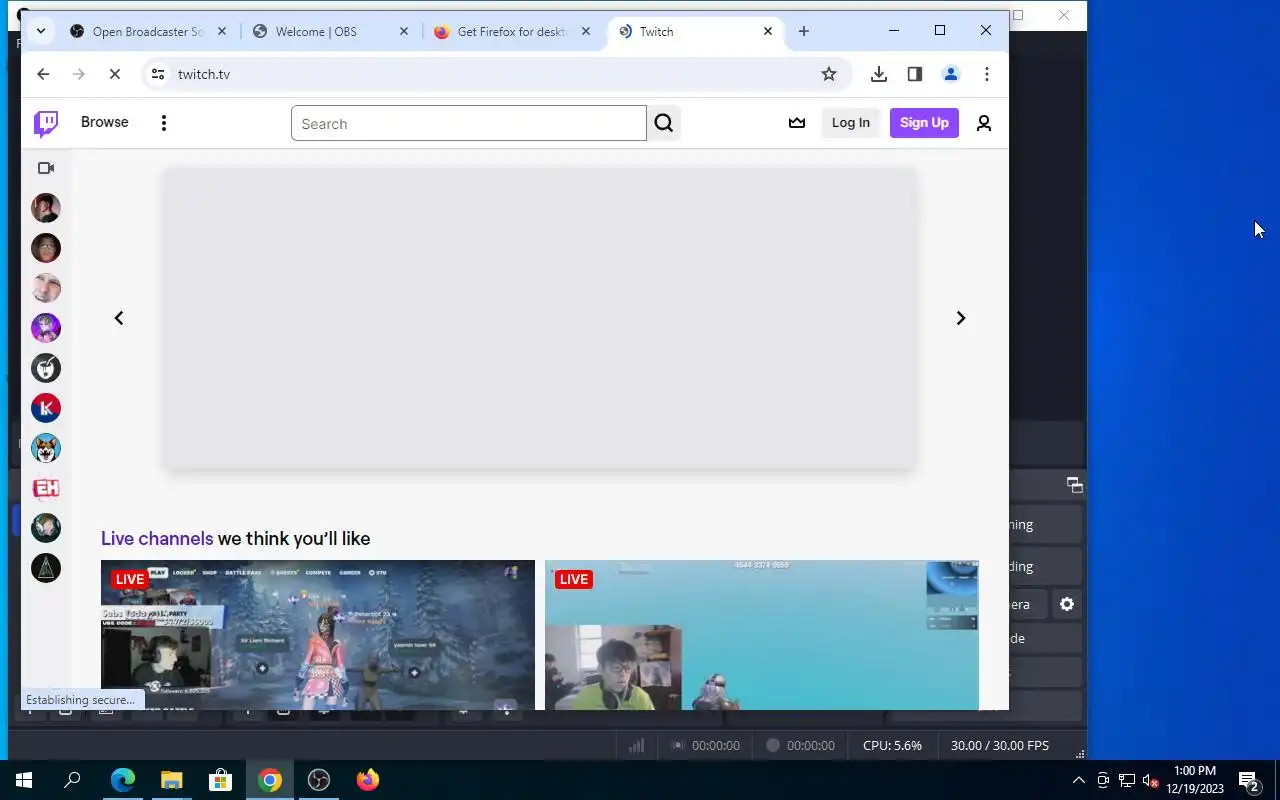Open the red and blue K channel avatar
The height and width of the screenshot is (800, 1280).
[x=46, y=408]
